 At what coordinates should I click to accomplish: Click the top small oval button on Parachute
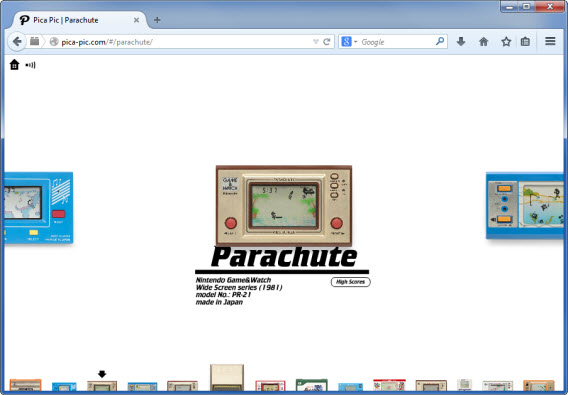tap(334, 176)
